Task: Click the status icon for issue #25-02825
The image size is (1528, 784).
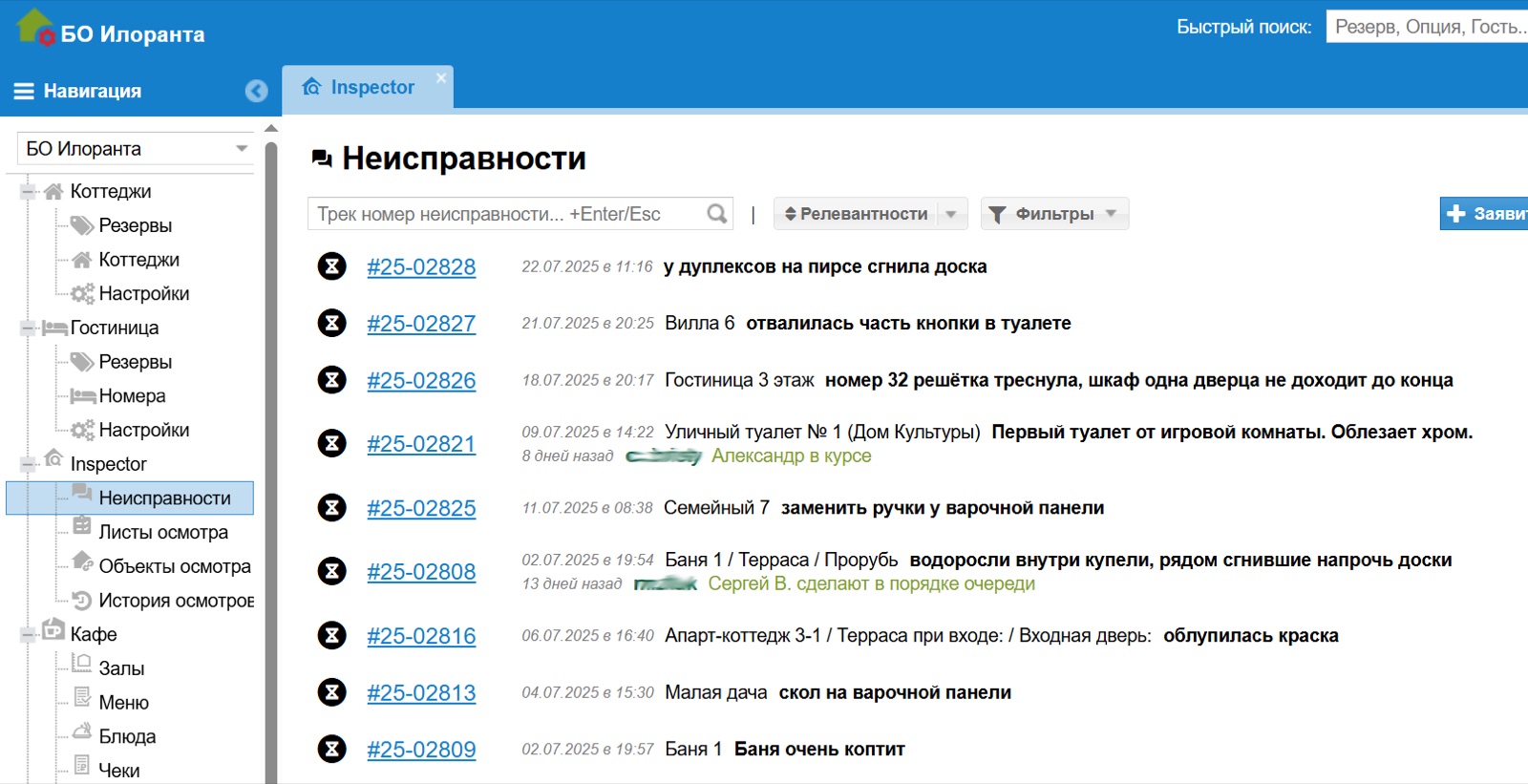Action: coord(331,507)
